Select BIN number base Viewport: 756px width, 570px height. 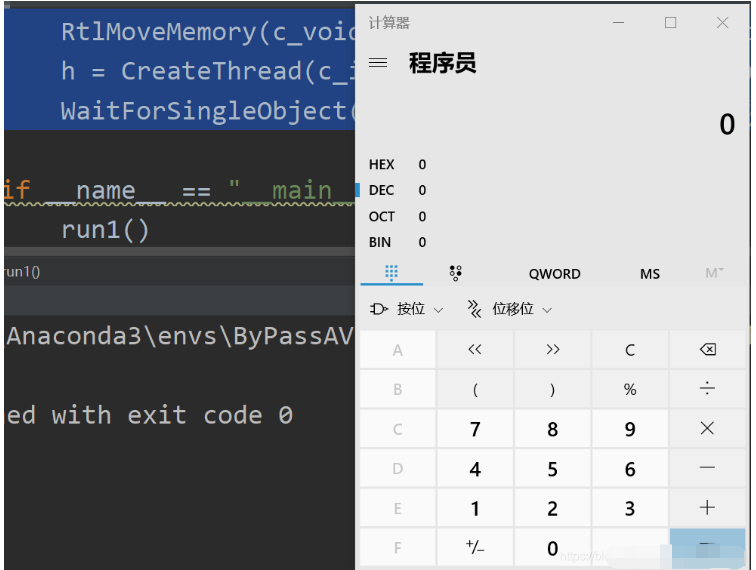pos(398,242)
